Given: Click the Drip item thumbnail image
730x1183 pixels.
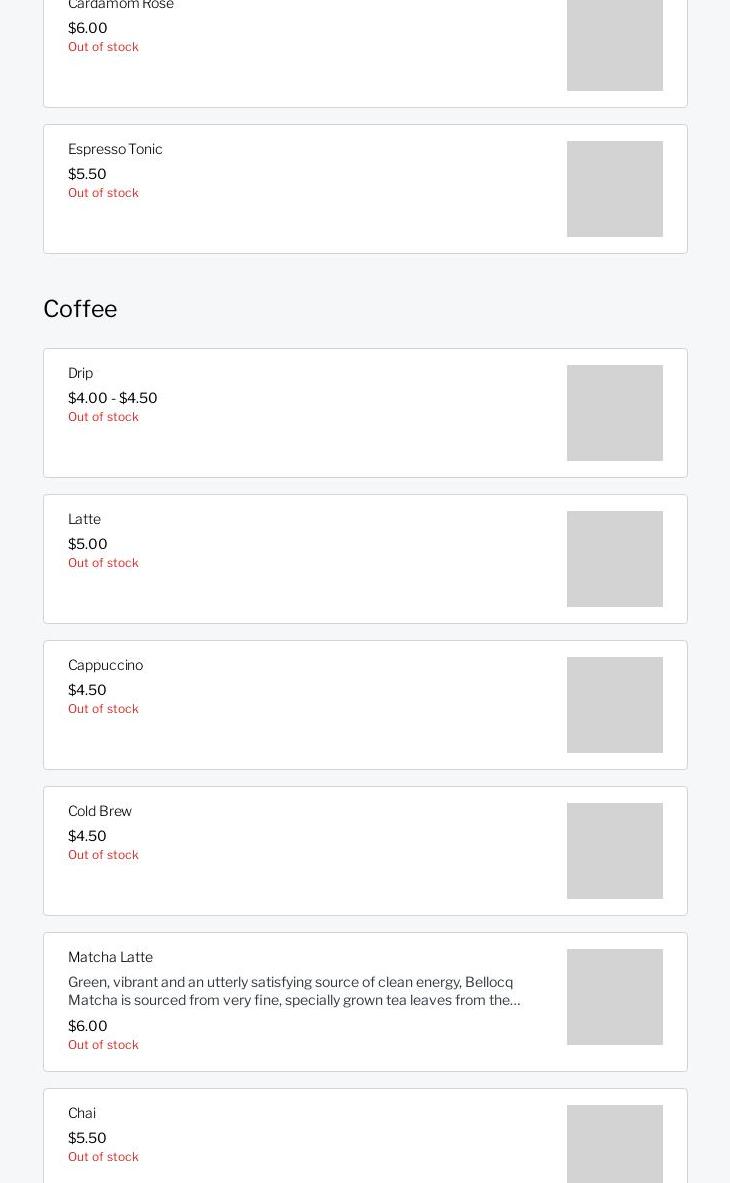Looking at the screenshot, I should [614, 413].
